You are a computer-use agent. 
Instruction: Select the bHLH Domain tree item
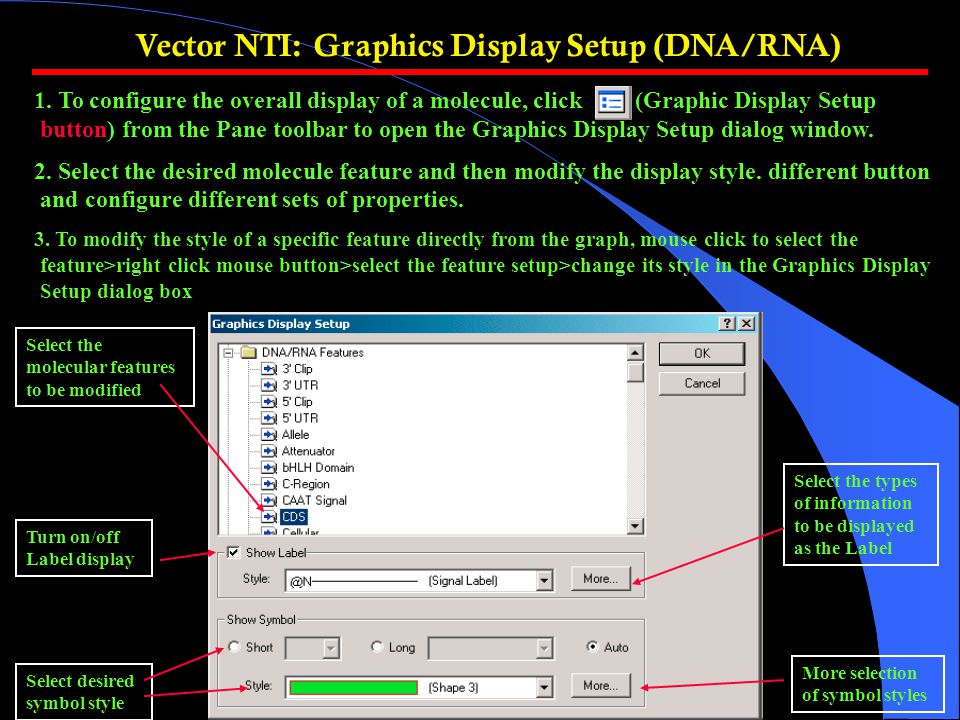pos(318,468)
